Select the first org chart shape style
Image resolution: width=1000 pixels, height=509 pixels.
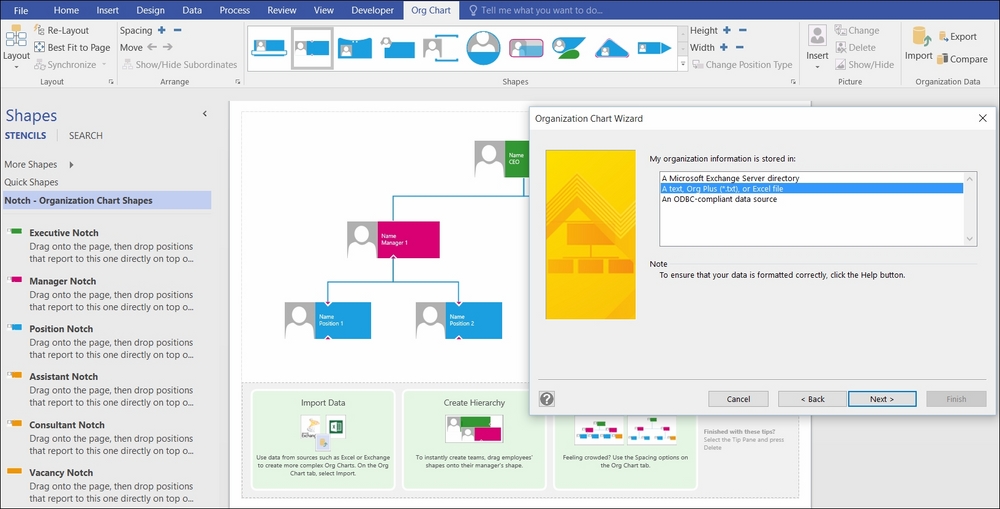point(268,48)
